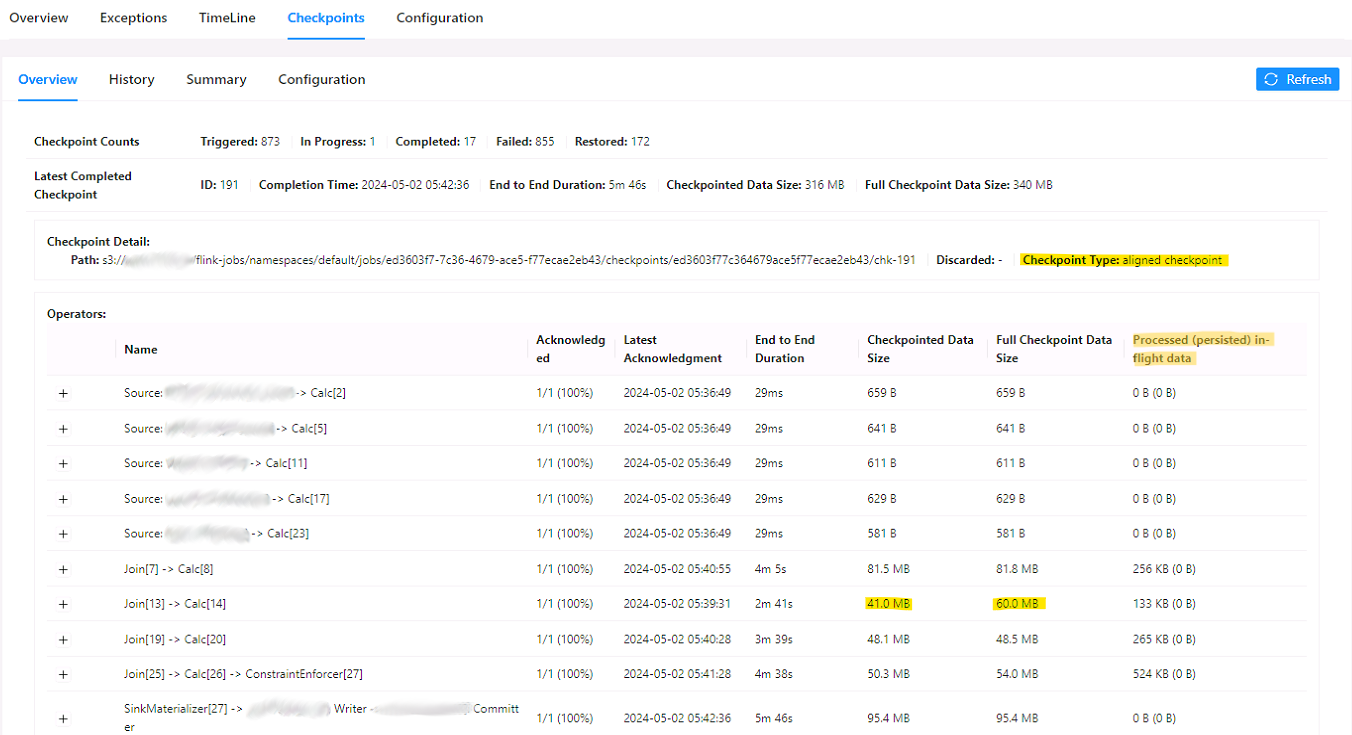Click the 133 KB (0 B) in-flight cell
Image resolution: width=1352 pixels, height=735 pixels.
1164,604
